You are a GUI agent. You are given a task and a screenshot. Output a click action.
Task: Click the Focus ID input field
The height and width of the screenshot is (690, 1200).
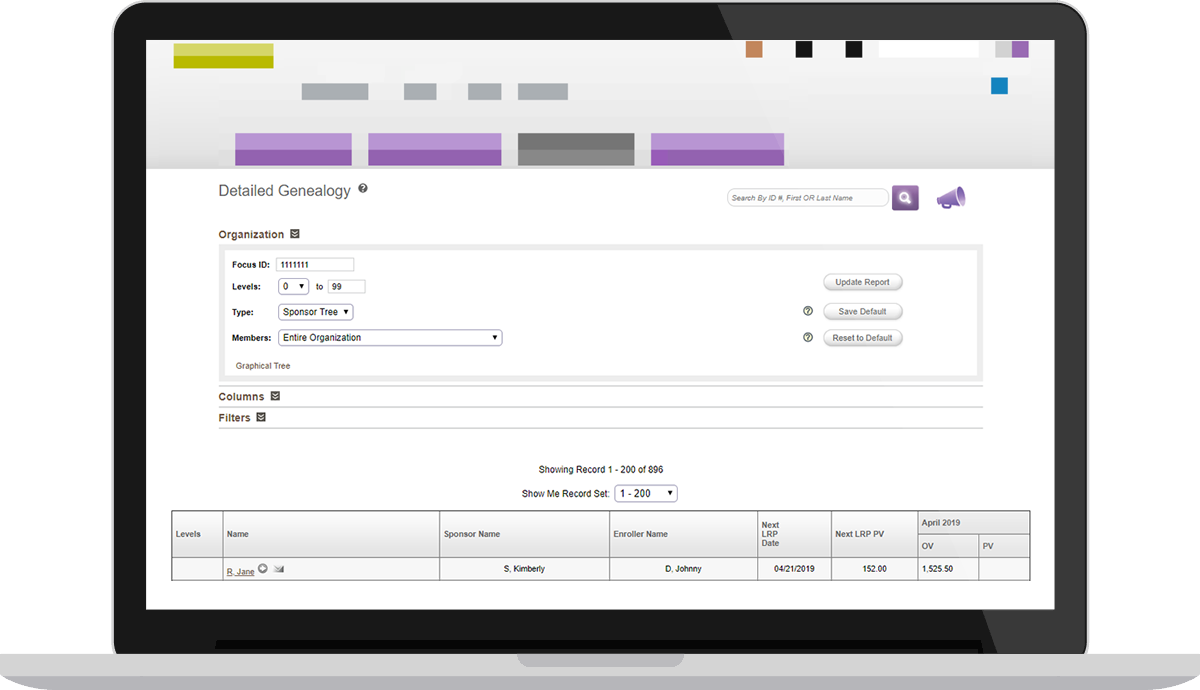click(x=315, y=265)
